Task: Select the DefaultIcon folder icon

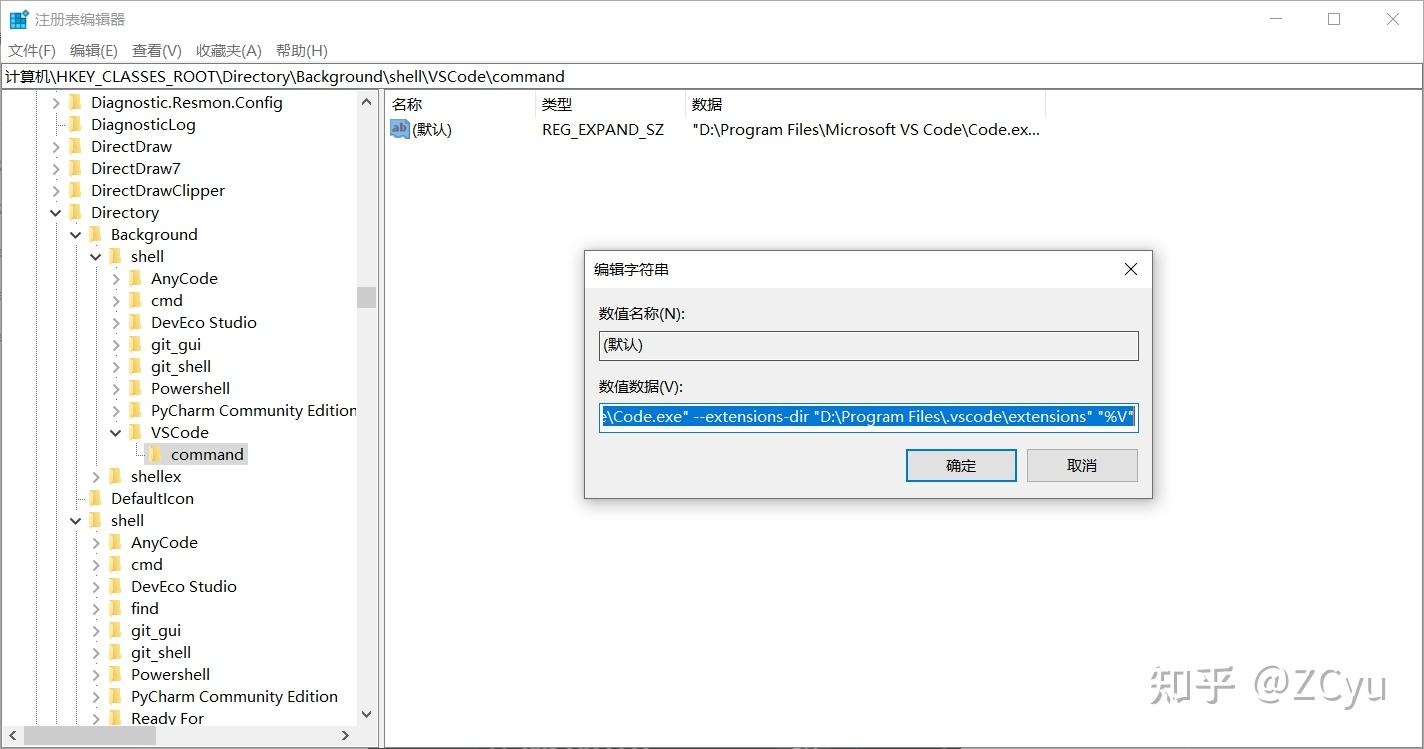Action: [x=98, y=498]
